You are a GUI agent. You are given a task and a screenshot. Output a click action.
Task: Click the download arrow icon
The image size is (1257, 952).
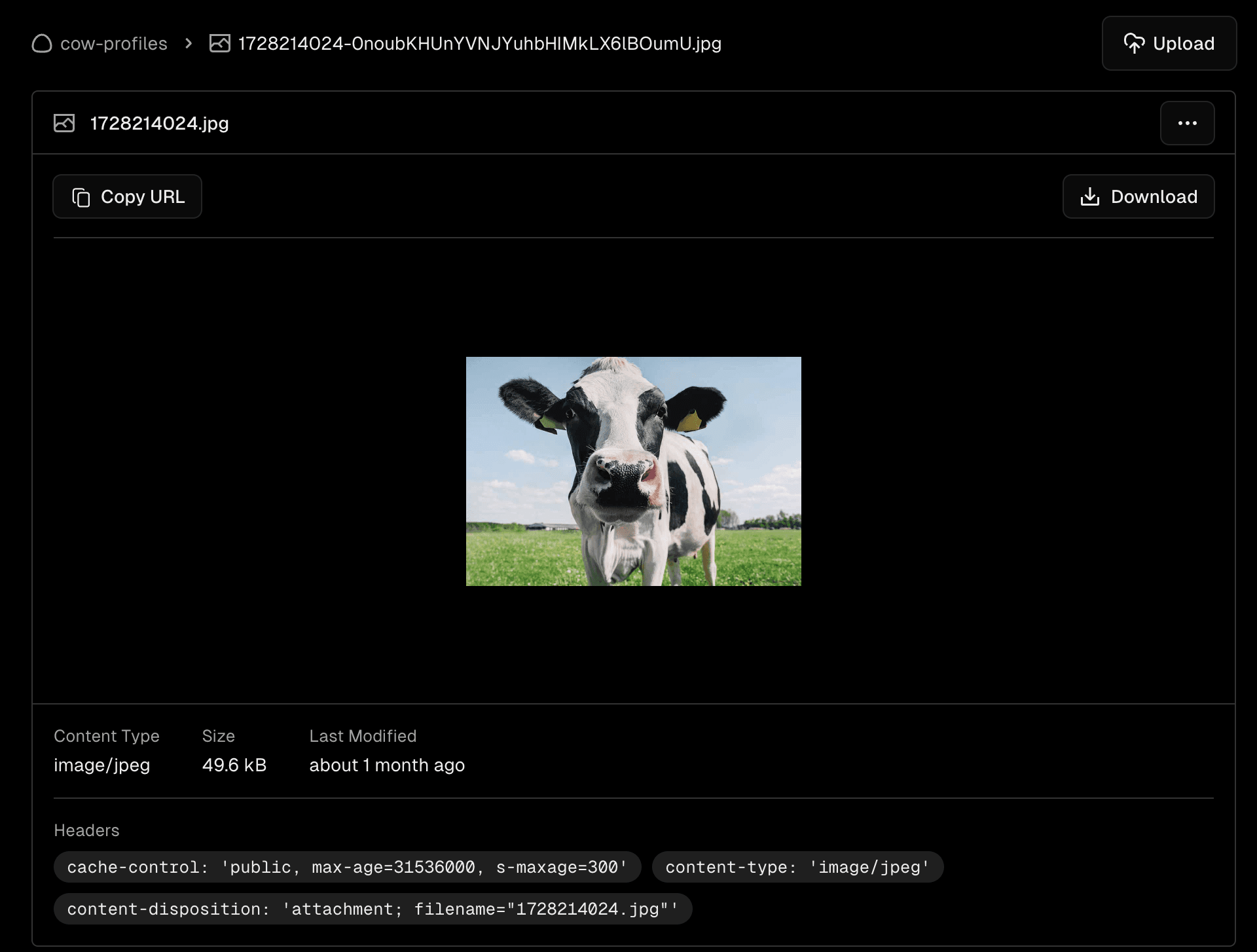pos(1090,197)
